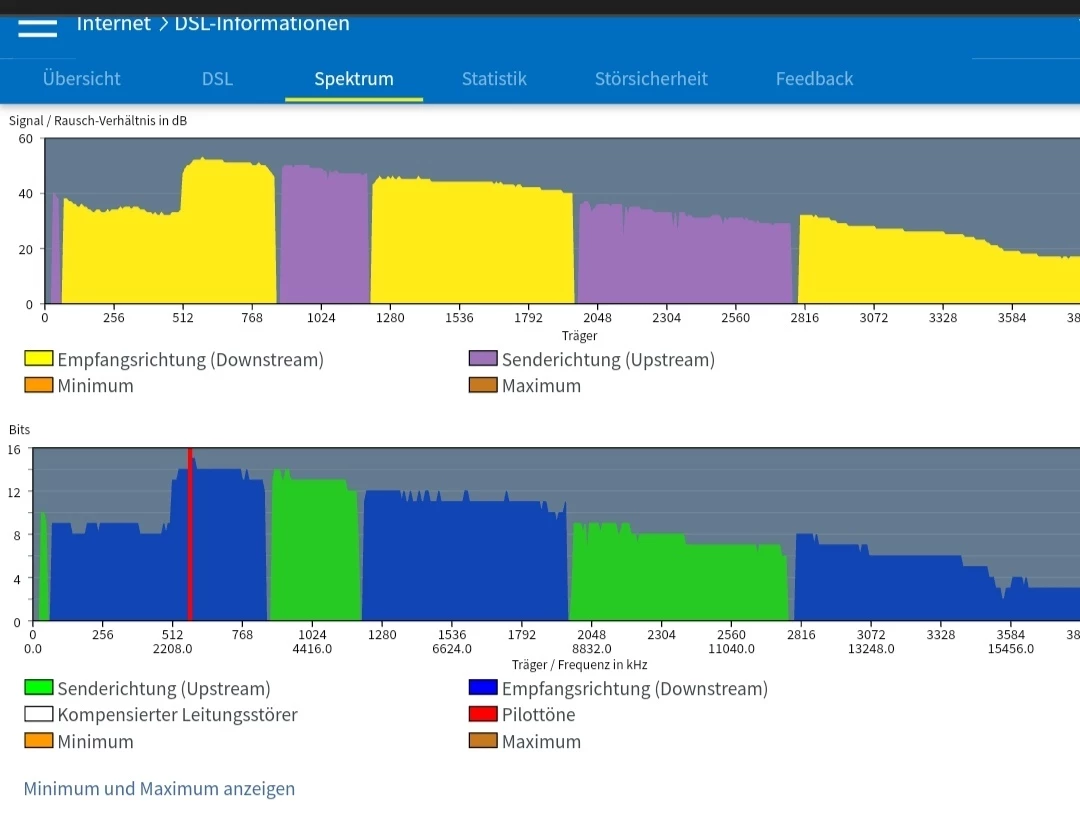Viewport: 1080px width, 817px height.
Task: Click the green Senderichtung (Upstream) swatch
Action: pos(39,687)
